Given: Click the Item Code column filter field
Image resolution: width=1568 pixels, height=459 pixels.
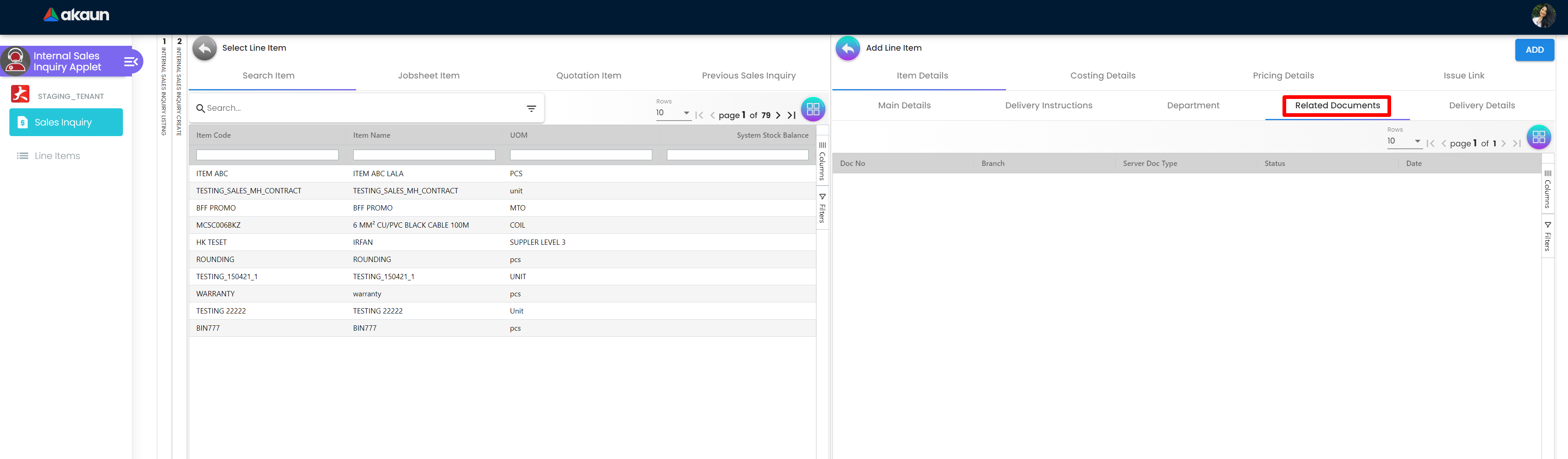Looking at the screenshot, I should (x=267, y=155).
